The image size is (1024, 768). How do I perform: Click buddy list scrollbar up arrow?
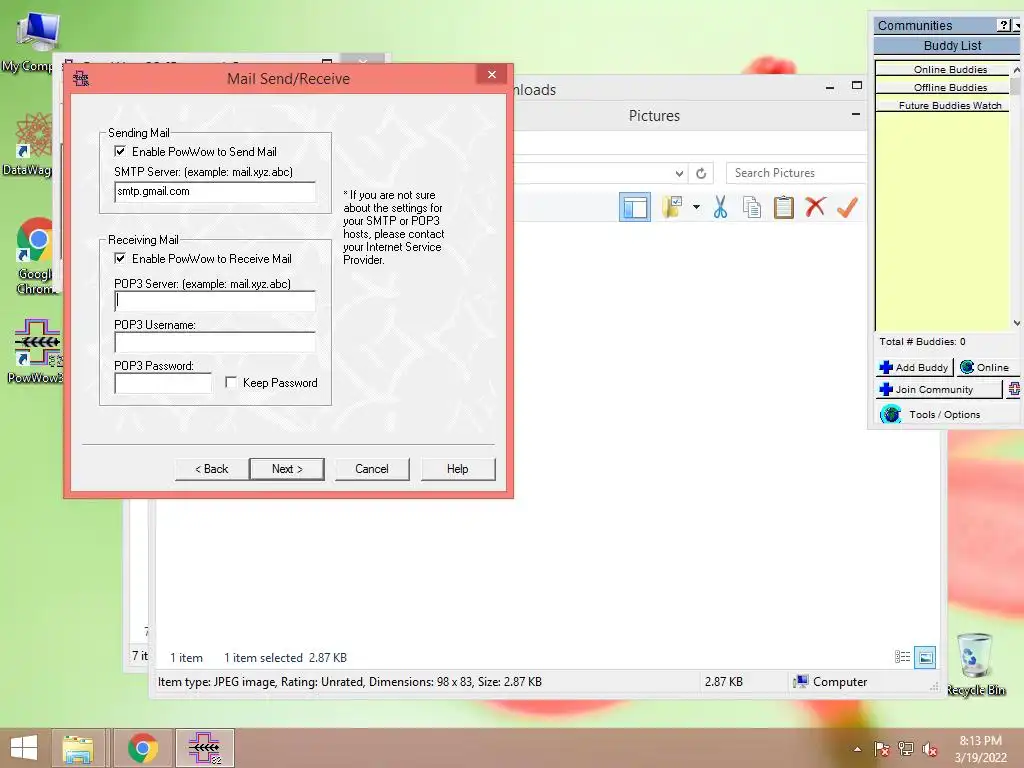point(1016,69)
